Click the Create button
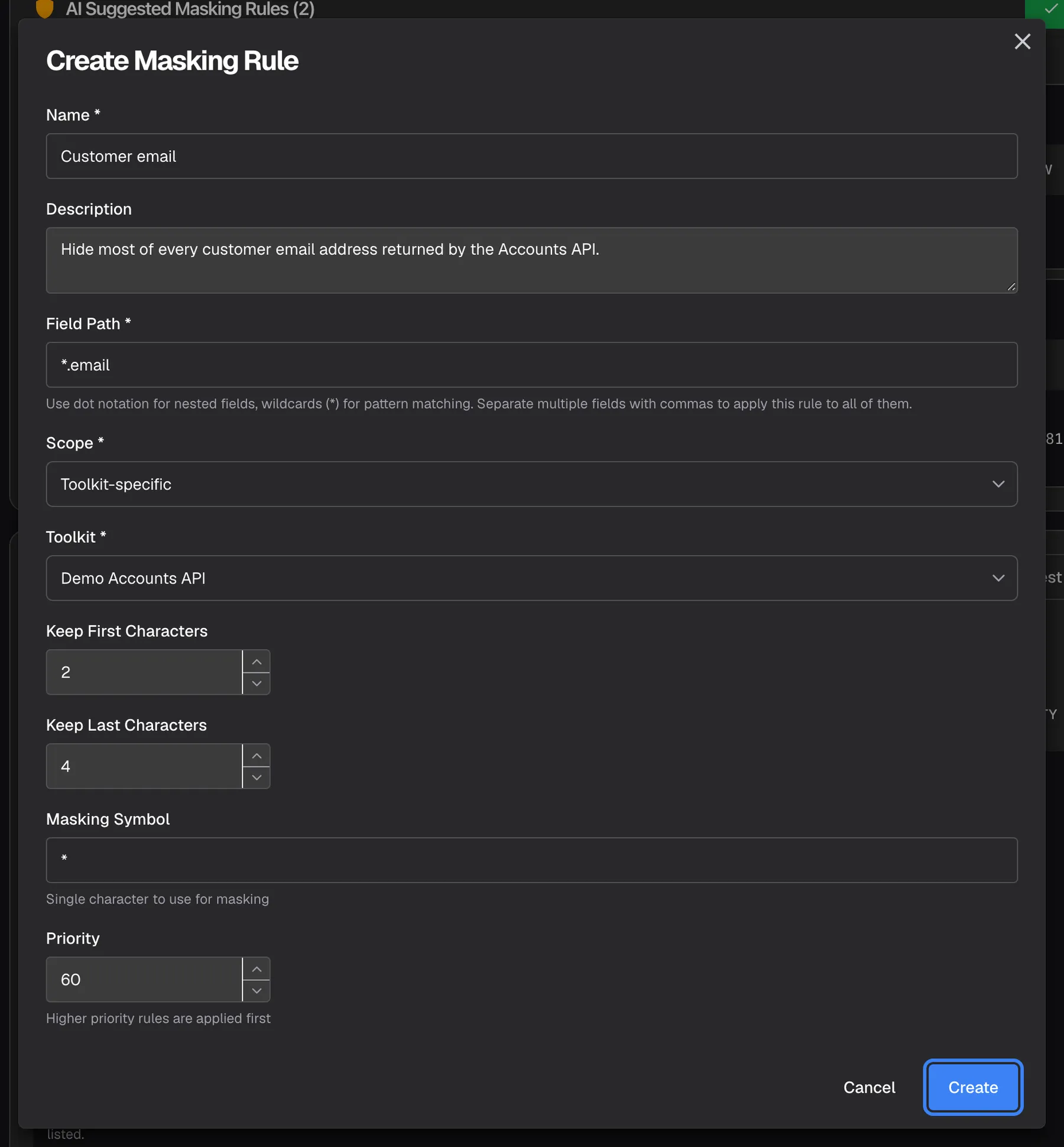The image size is (1064, 1147). coord(973,1087)
